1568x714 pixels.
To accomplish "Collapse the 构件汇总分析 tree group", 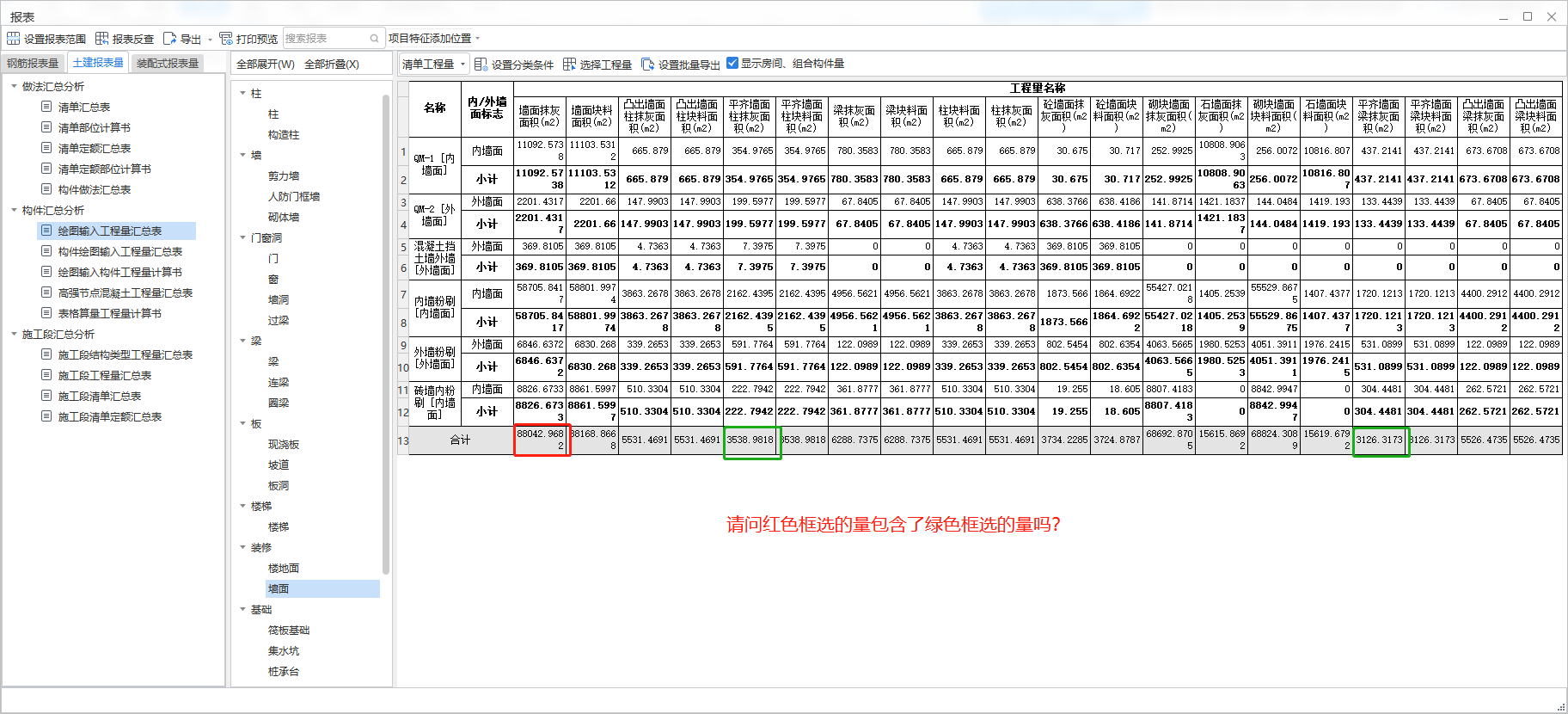I will click(x=15, y=210).
